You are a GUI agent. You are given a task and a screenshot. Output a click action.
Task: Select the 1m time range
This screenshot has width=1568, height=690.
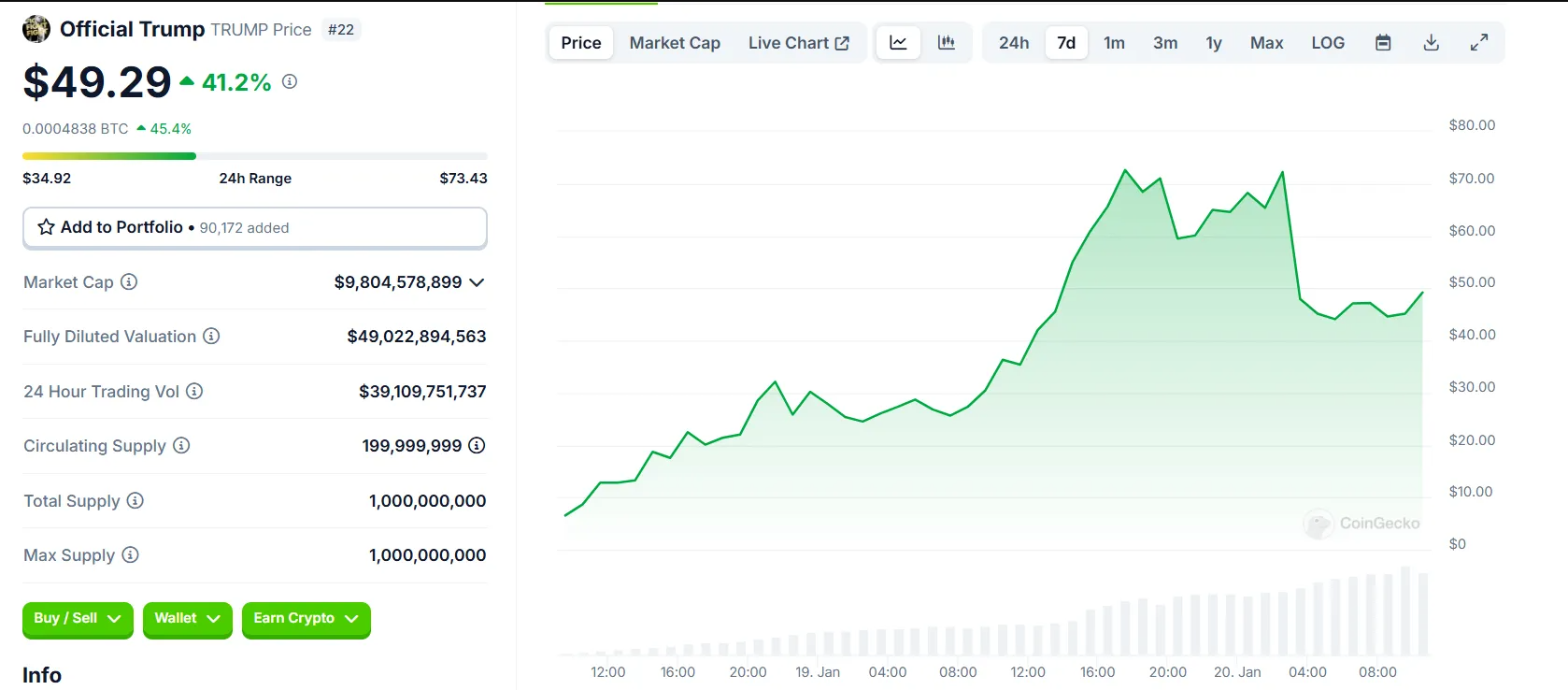[x=1114, y=43]
